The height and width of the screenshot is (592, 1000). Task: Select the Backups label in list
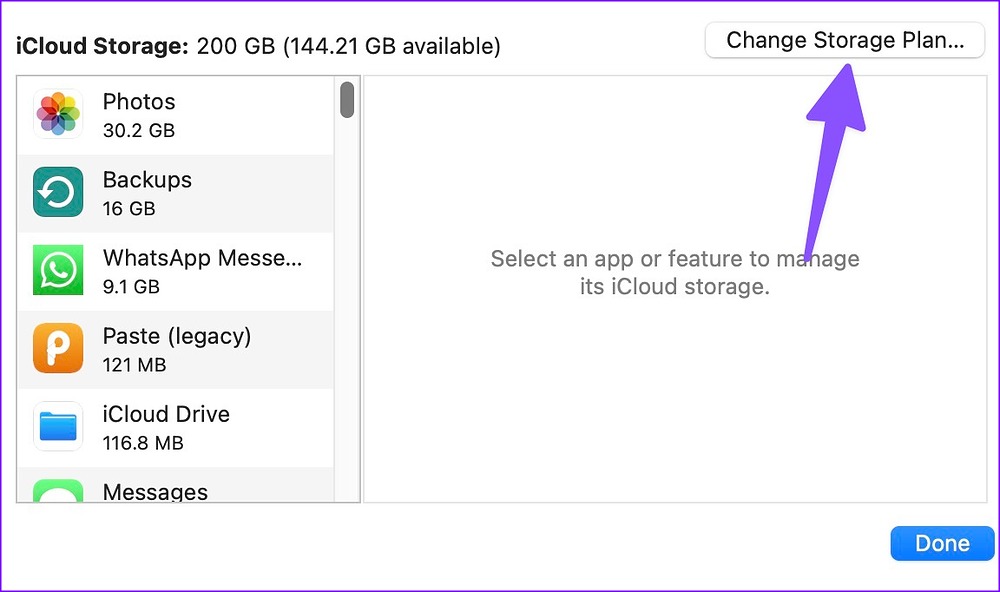coord(147,180)
